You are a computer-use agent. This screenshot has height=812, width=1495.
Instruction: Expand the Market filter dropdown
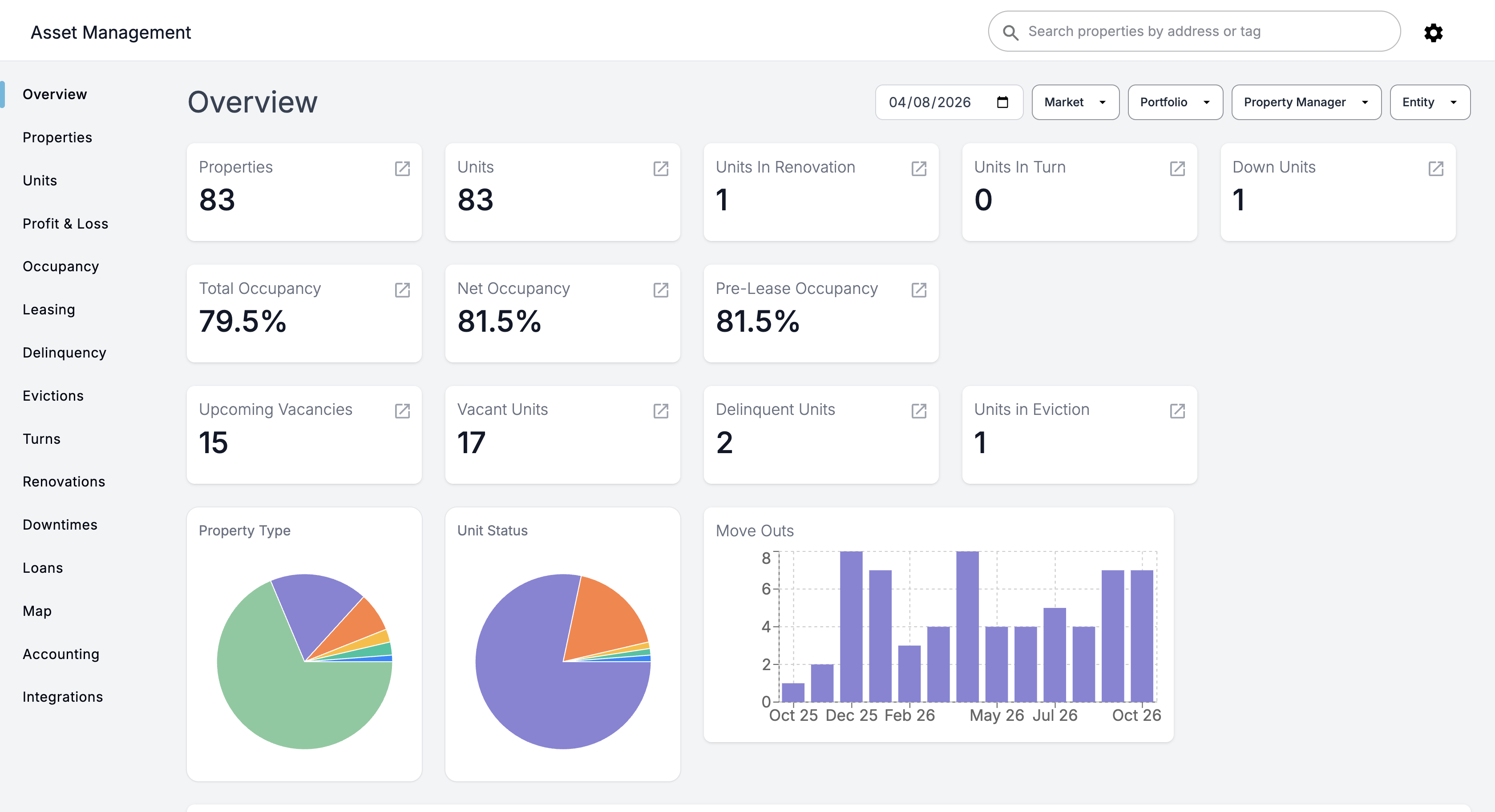(x=1075, y=102)
